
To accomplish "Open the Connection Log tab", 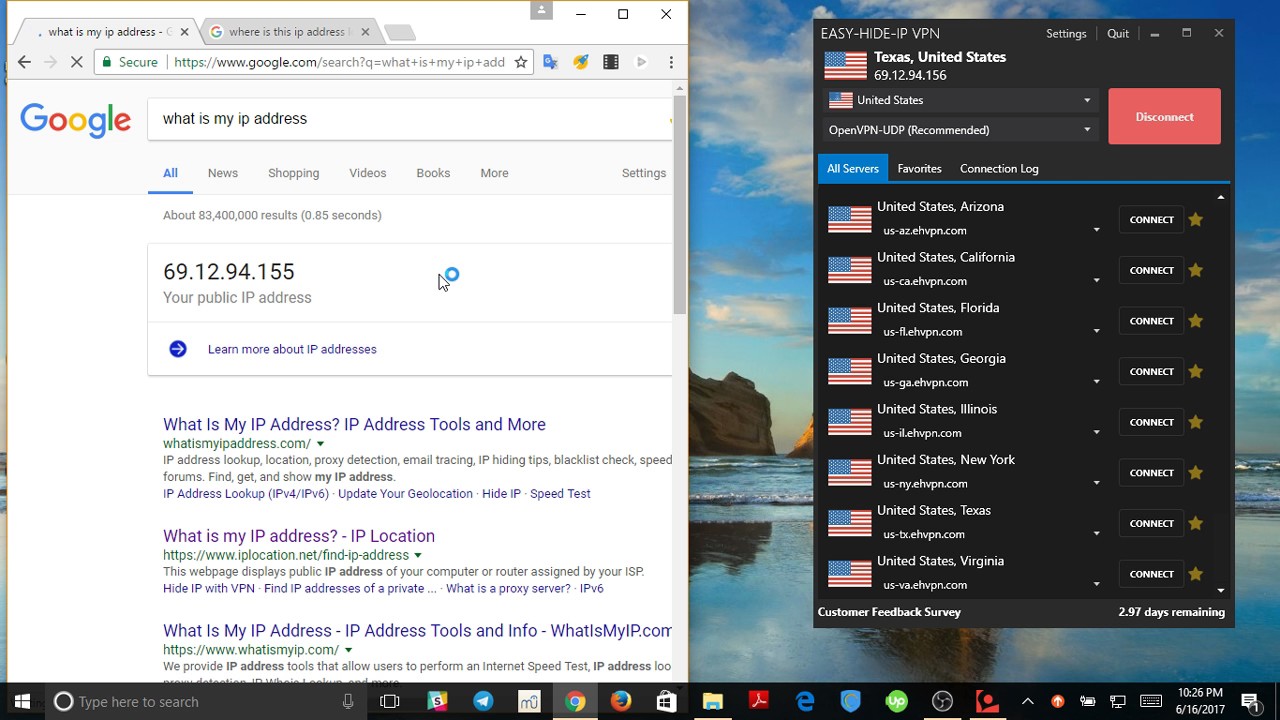I will point(999,168).
